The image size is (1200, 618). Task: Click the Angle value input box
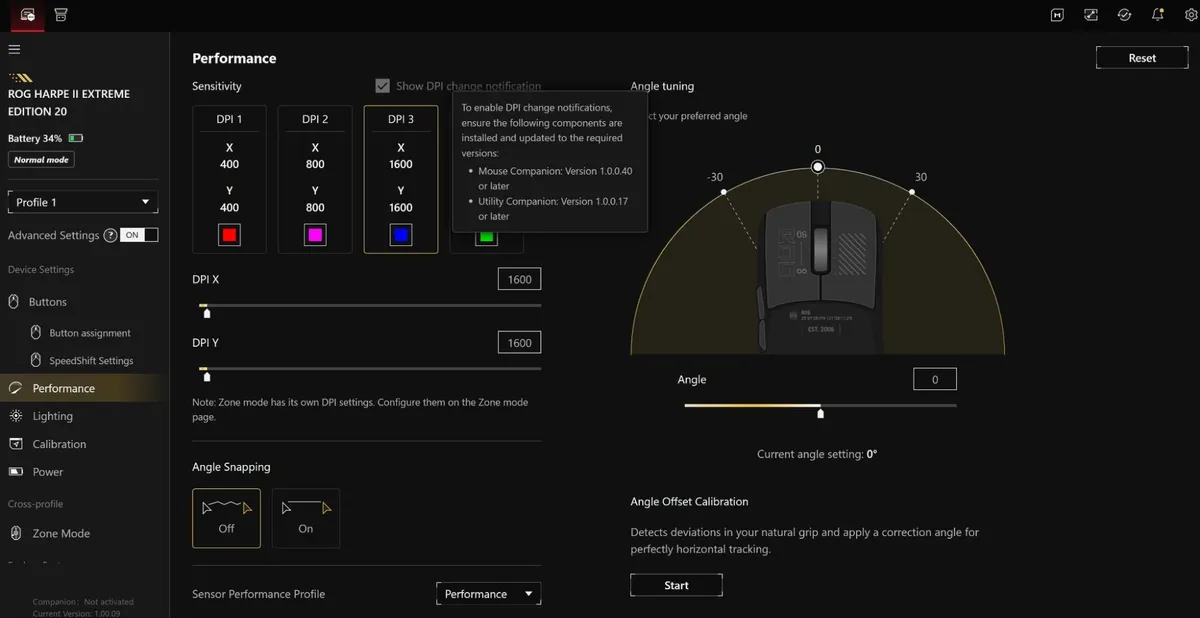point(935,380)
